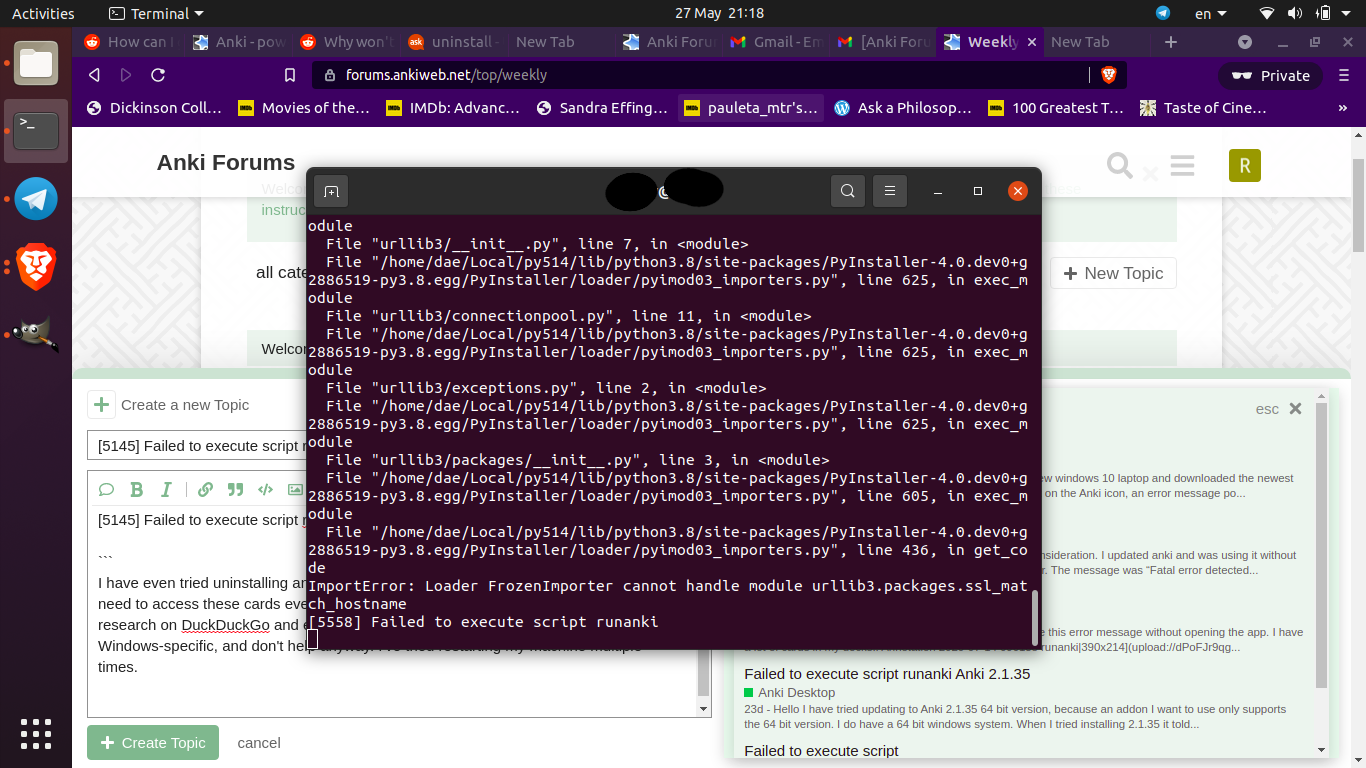1366x768 pixels.
Task: Apply blockquote using the quote-marks icon
Action: click(x=236, y=489)
